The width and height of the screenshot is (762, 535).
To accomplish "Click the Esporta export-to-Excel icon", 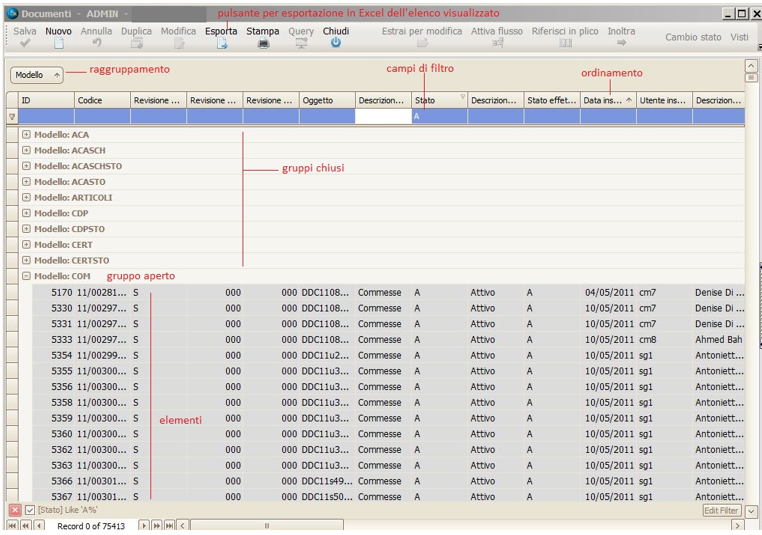I will point(222,44).
